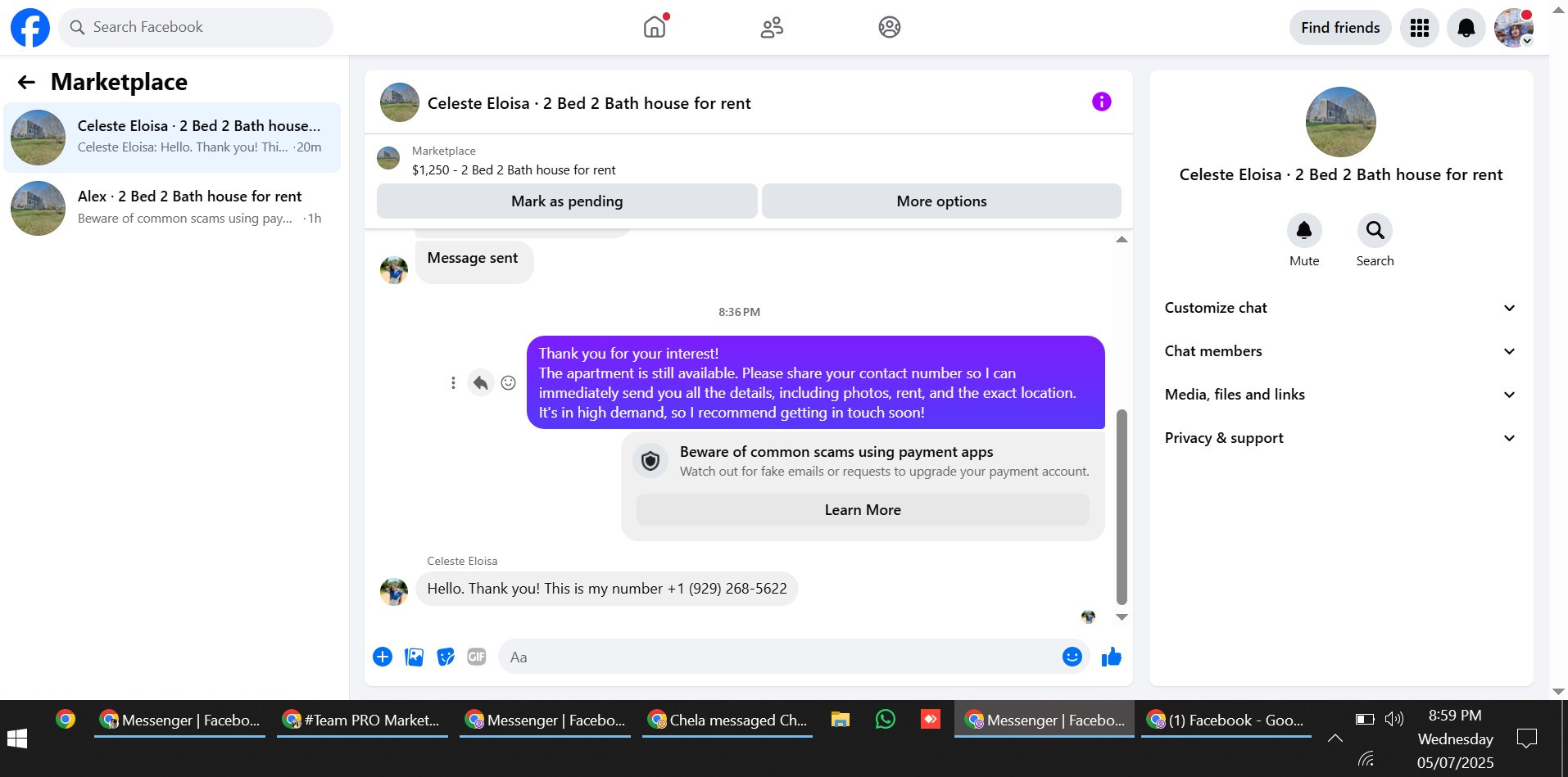Open WhatsApp from taskbar
The image size is (1568, 777).
click(x=886, y=720)
